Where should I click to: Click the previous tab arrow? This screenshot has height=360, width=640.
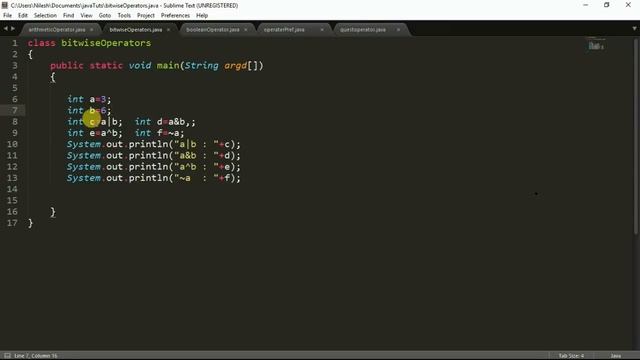tap(5, 29)
